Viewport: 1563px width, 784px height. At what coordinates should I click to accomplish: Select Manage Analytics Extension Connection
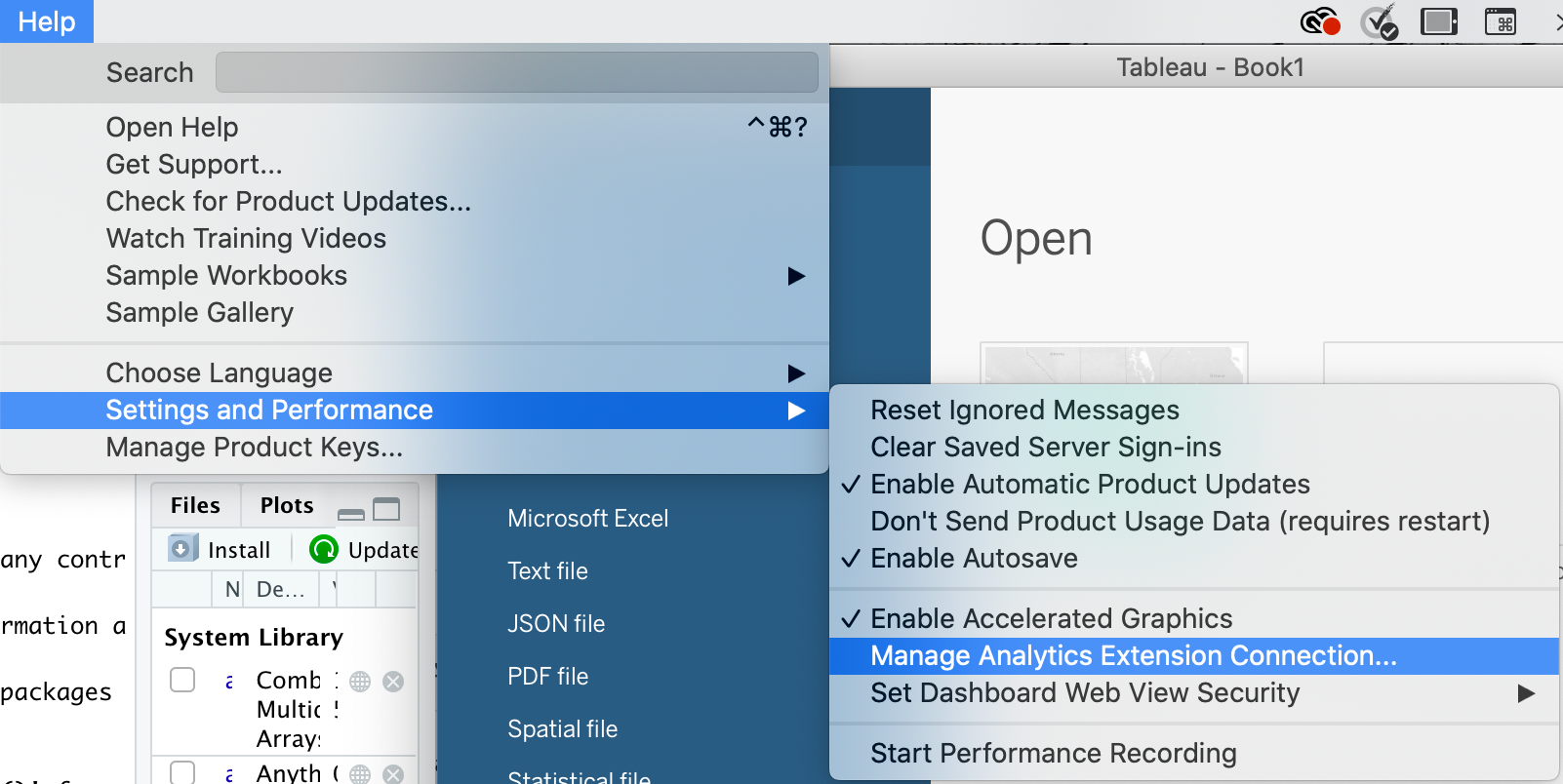(1194, 655)
